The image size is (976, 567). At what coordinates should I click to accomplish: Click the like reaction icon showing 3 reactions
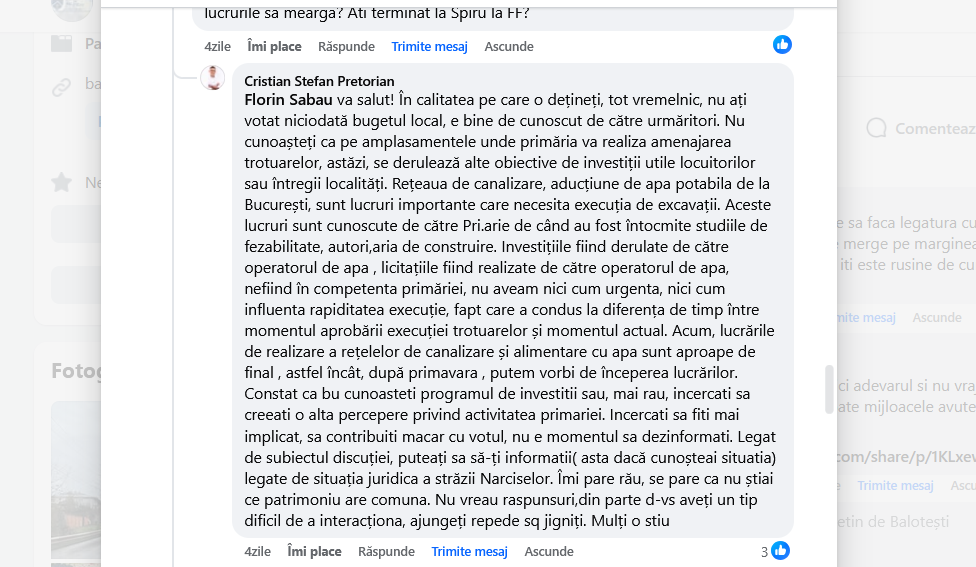[x=780, y=551]
